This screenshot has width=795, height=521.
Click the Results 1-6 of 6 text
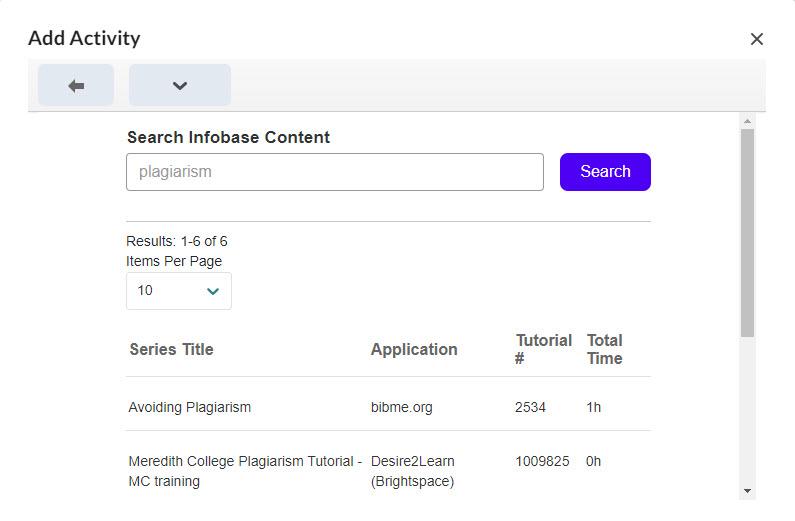click(177, 241)
